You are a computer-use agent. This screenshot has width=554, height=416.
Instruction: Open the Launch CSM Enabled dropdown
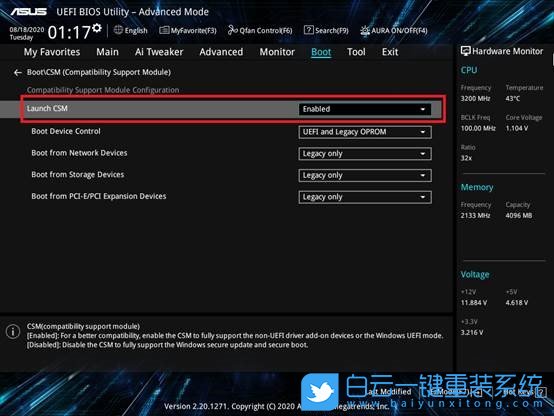point(365,109)
